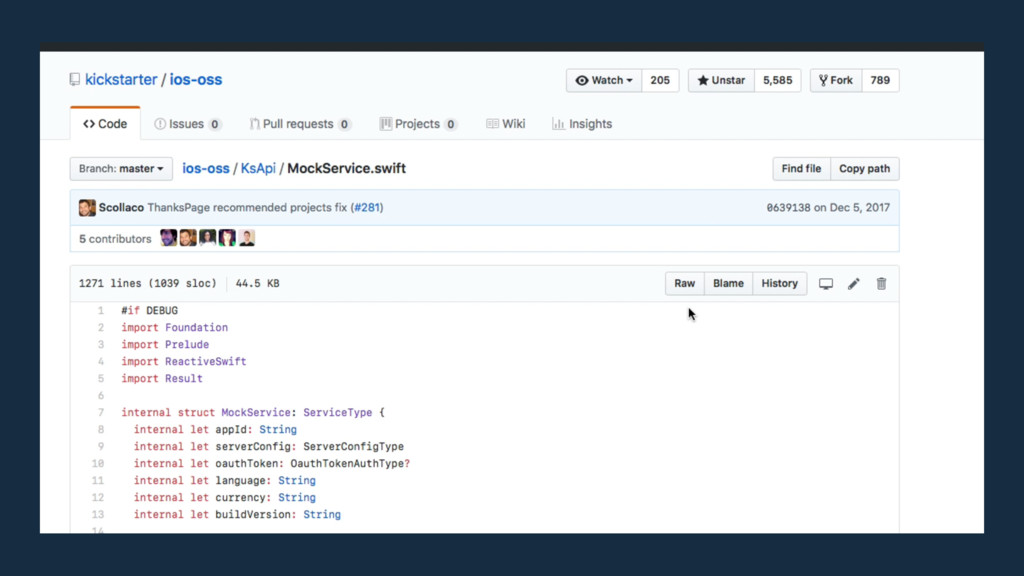Click the 'import Foundation' code line
The height and width of the screenshot is (576, 1024).
pyautogui.click(x=174, y=328)
